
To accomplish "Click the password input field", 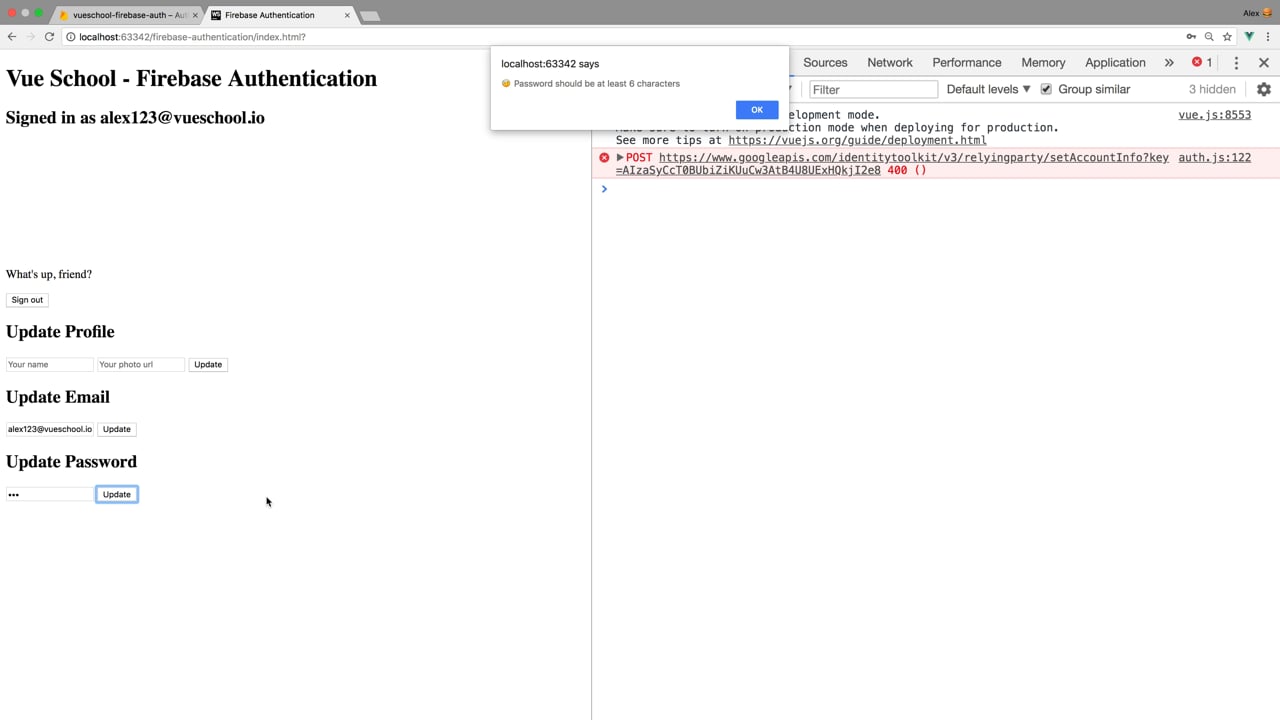I will (x=50, y=494).
